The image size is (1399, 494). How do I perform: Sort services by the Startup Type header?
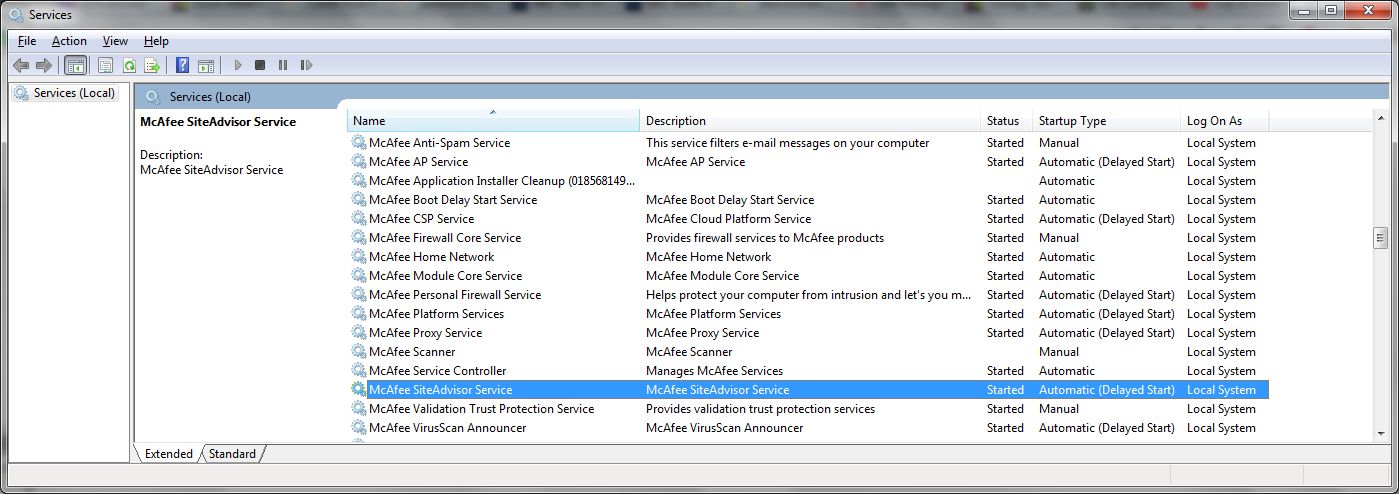click(x=1105, y=121)
